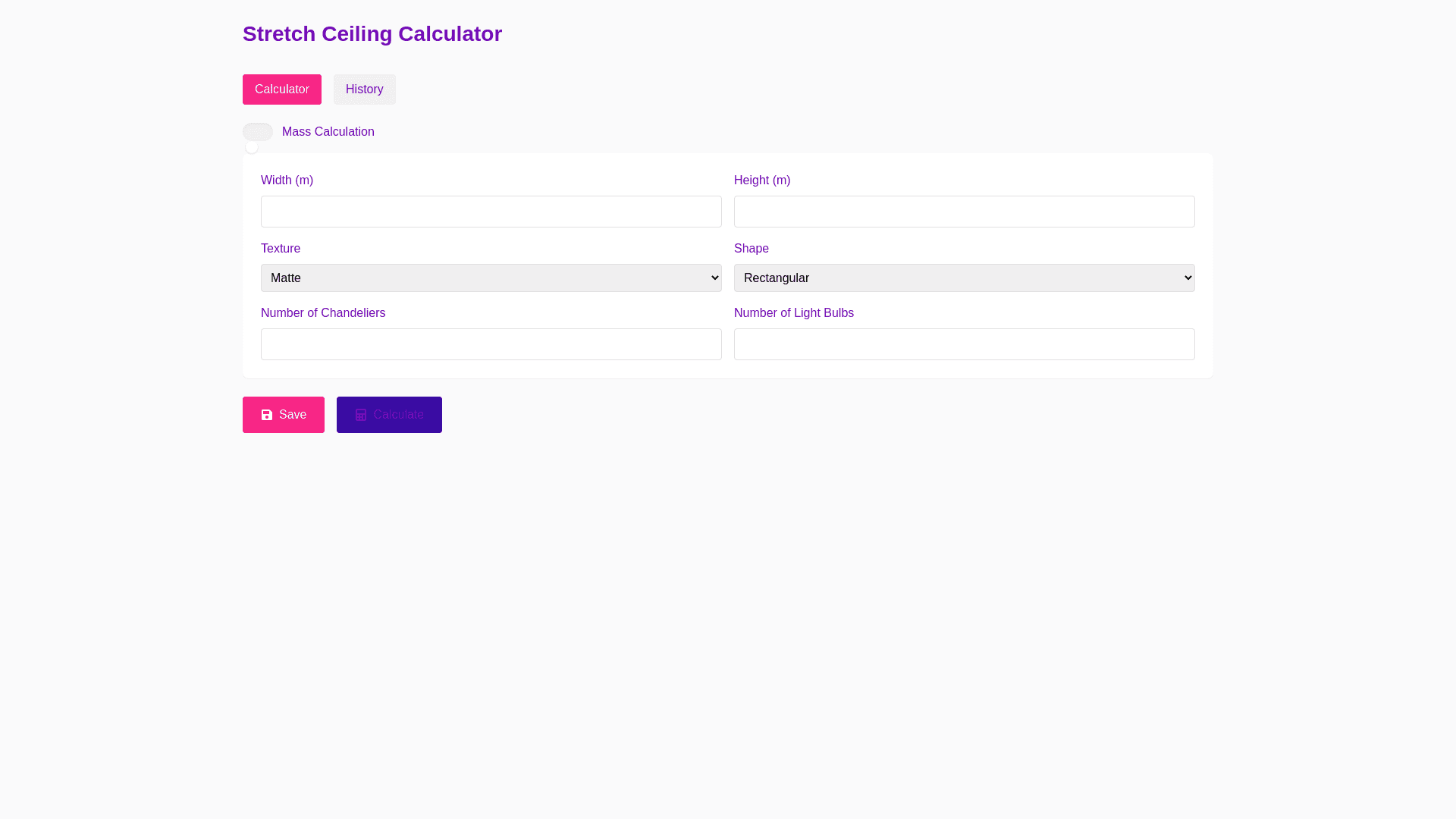
Task: Click the Stretch Ceiling Calculator heading
Action: click(x=372, y=34)
